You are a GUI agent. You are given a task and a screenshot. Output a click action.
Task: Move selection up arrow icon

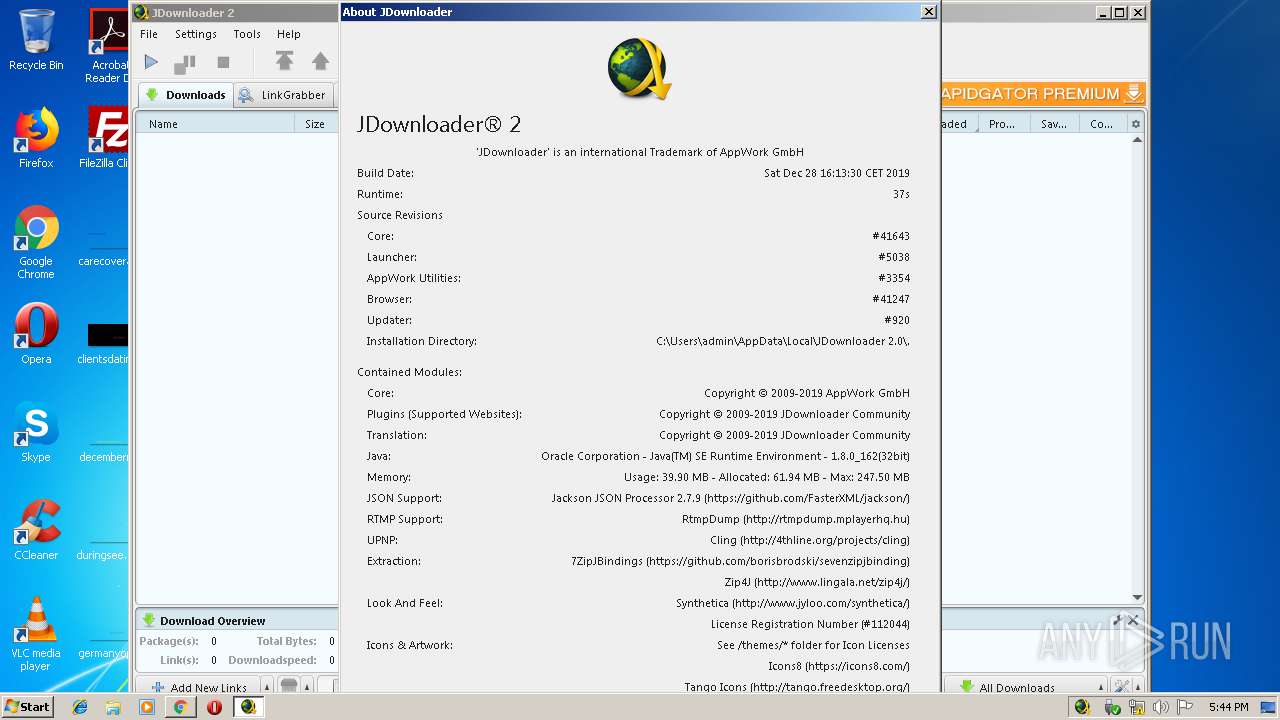pyautogui.click(x=321, y=62)
